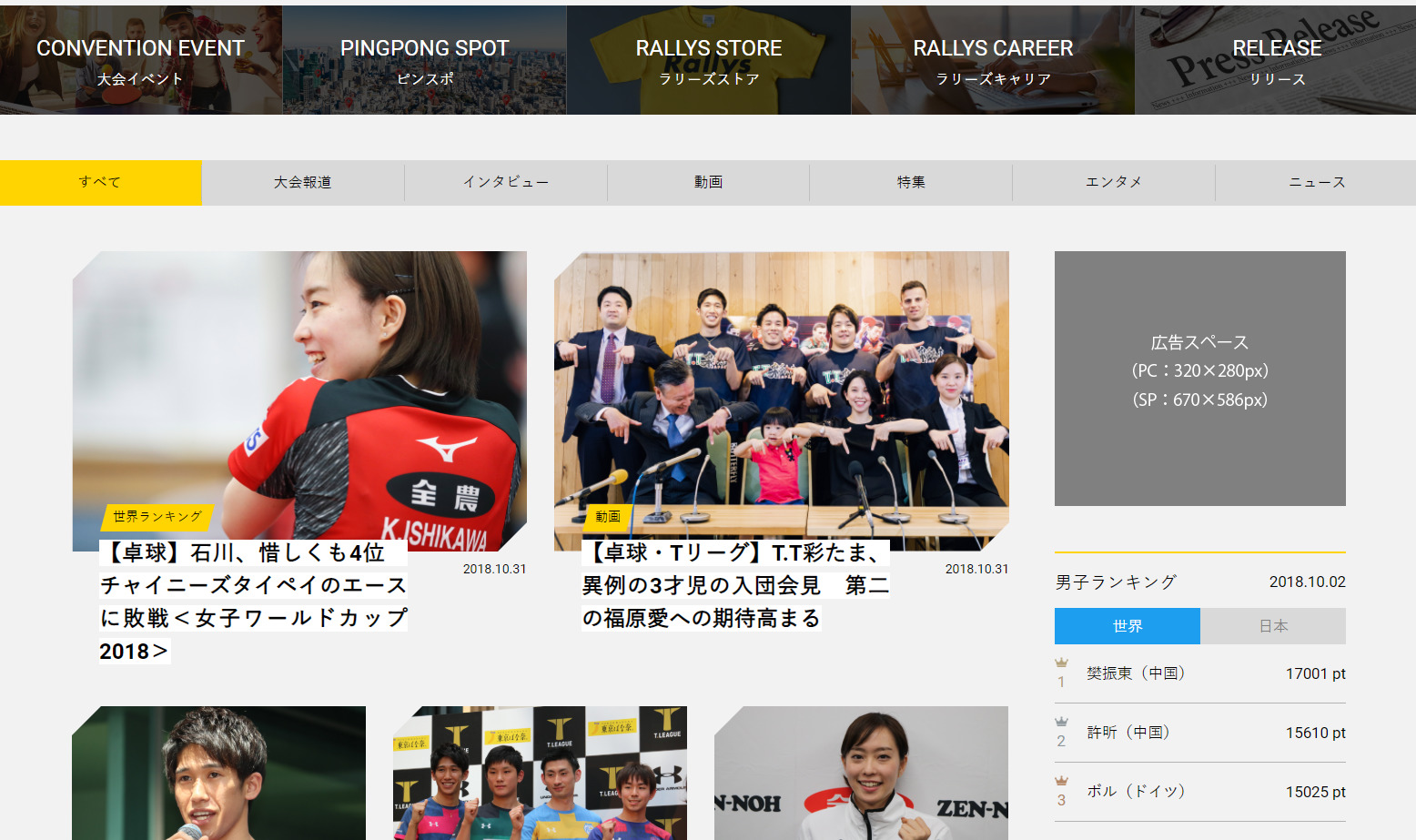Open the CONVENTION EVENT banner

141,60
